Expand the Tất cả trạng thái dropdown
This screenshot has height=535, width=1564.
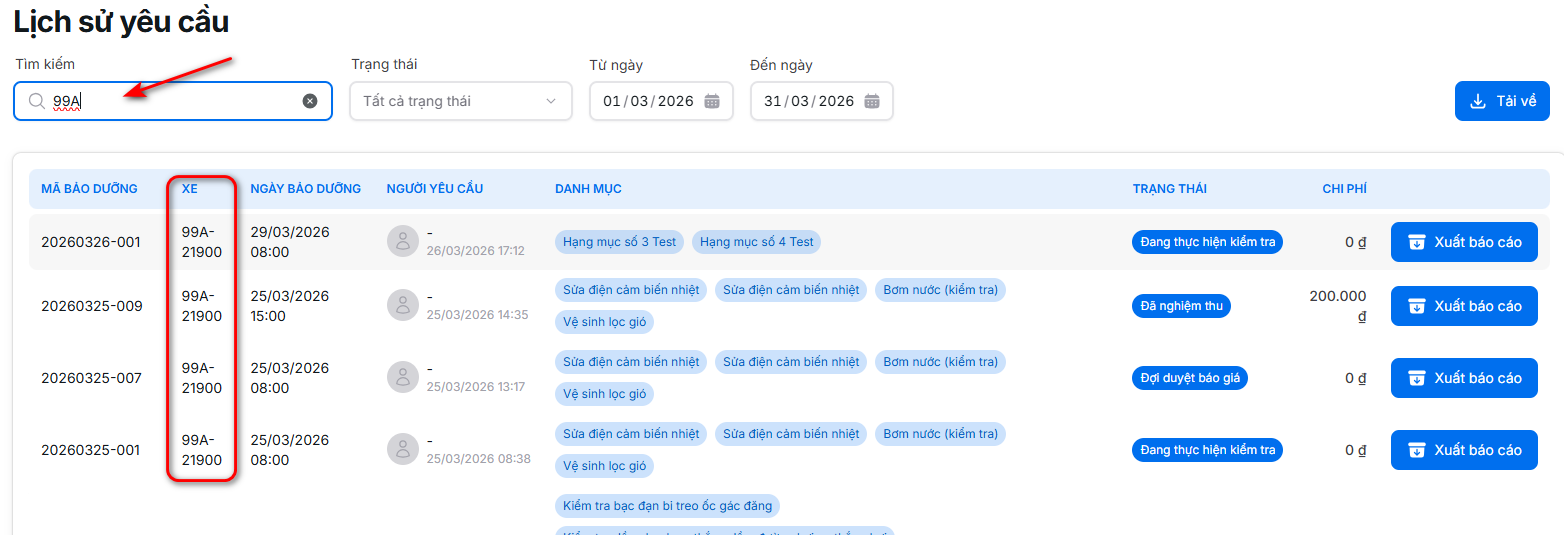[460, 101]
